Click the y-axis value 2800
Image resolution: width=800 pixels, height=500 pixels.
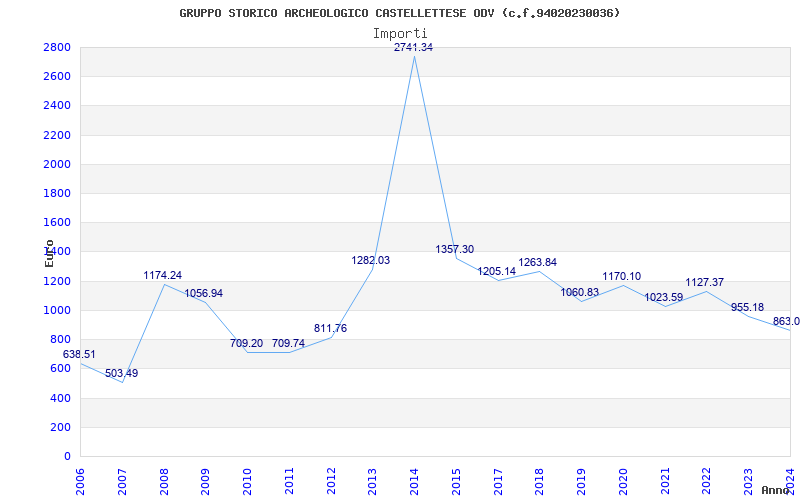click(x=57, y=47)
